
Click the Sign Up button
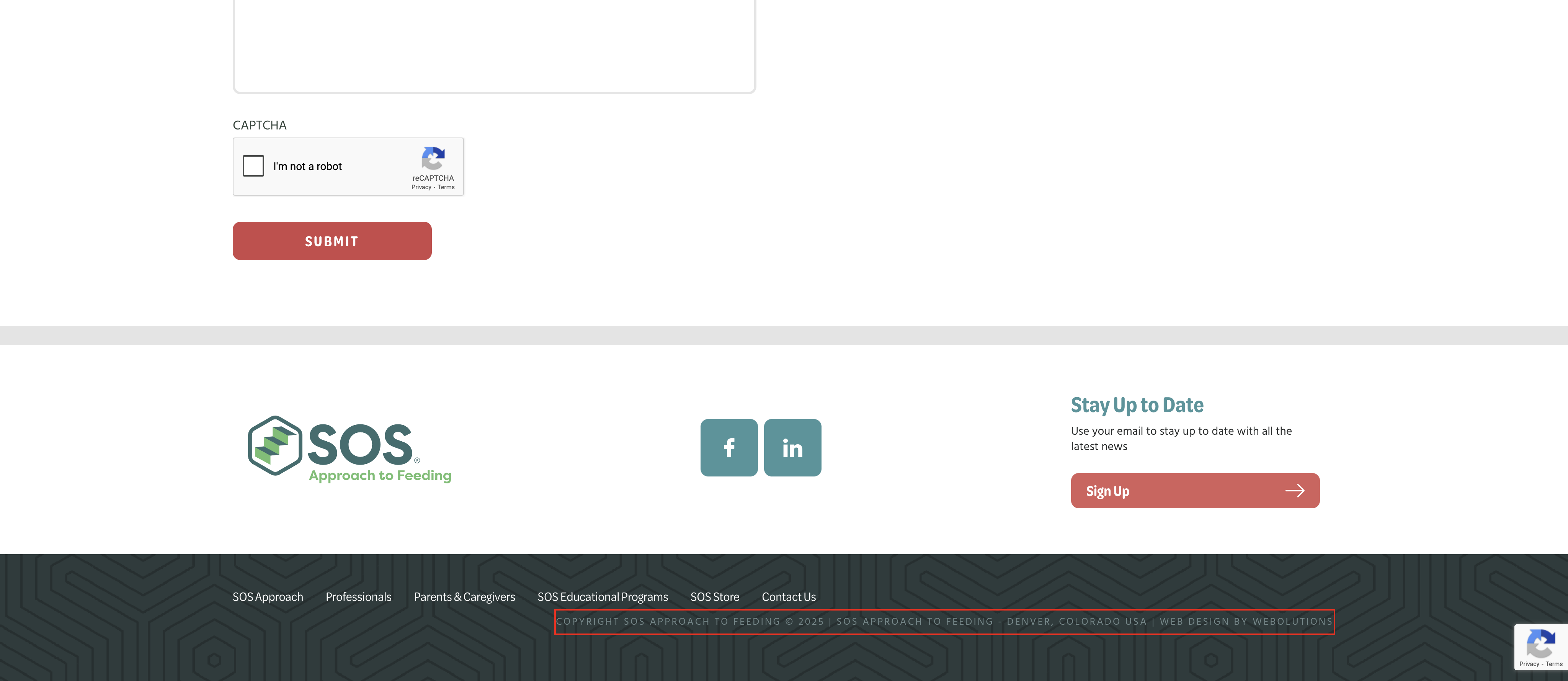tap(1194, 490)
